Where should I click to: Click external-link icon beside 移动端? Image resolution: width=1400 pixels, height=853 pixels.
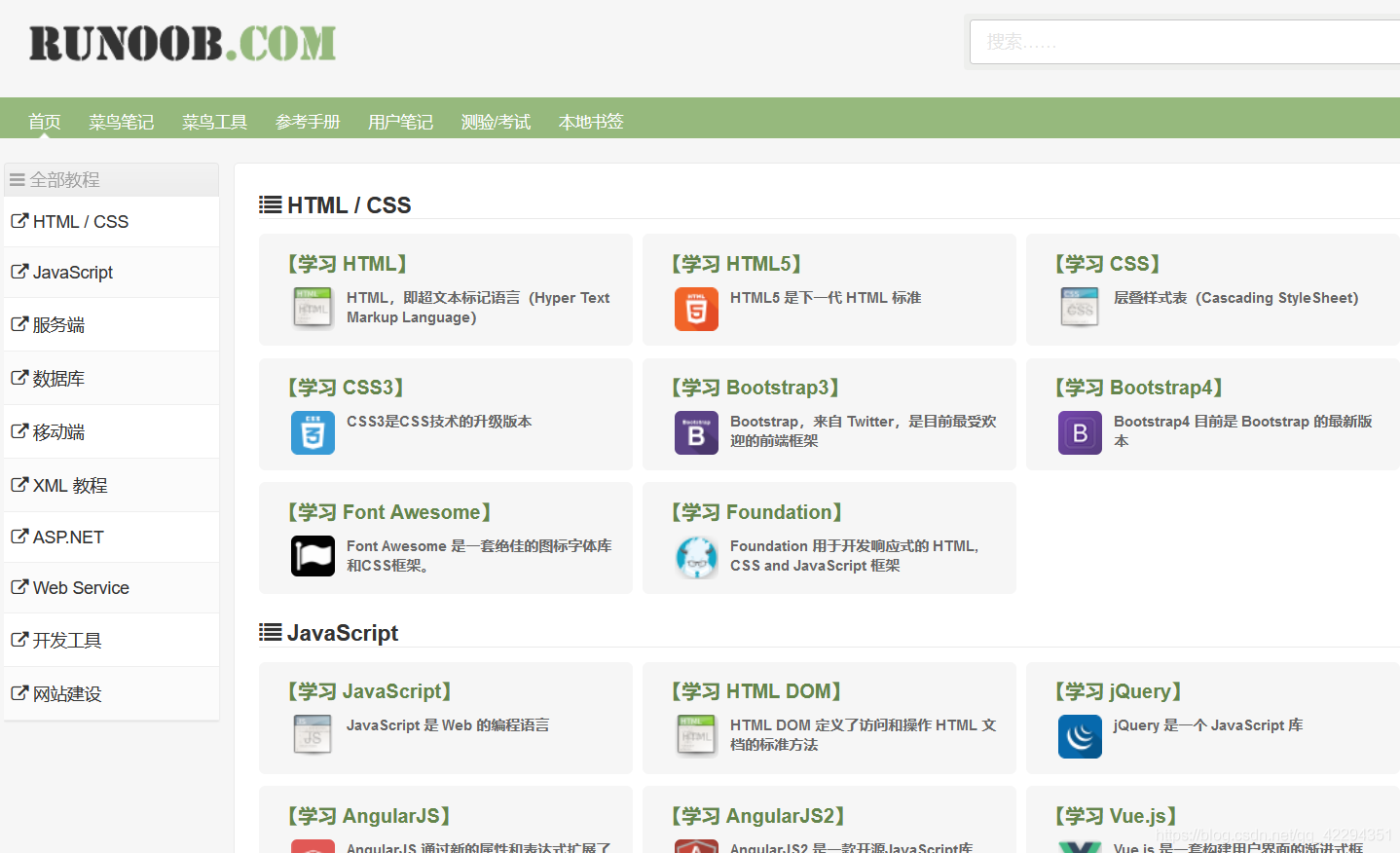pyautogui.click(x=19, y=431)
